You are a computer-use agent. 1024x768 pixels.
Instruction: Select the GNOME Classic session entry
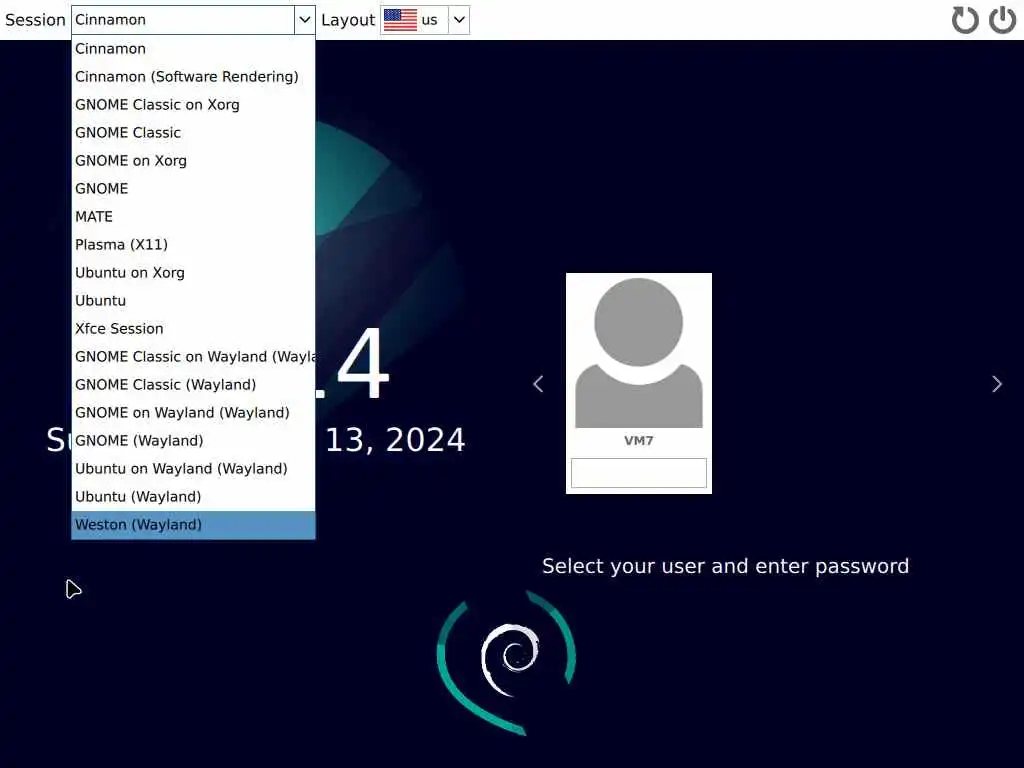point(193,133)
